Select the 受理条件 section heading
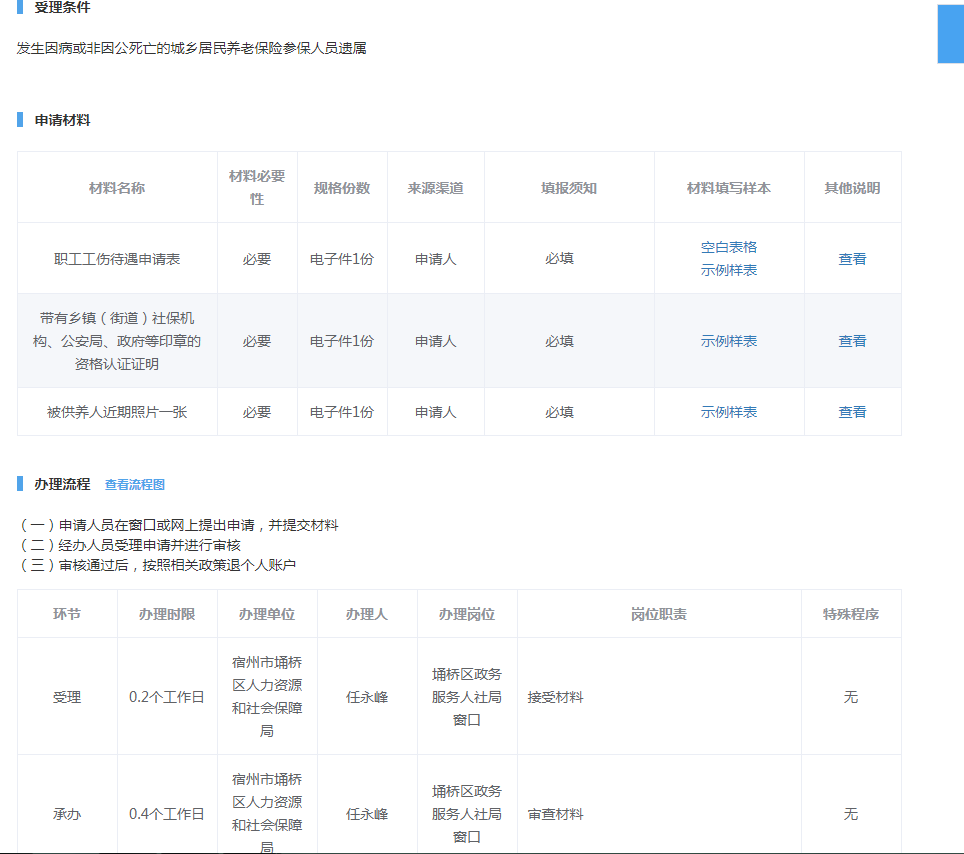 pyautogui.click(x=61, y=8)
